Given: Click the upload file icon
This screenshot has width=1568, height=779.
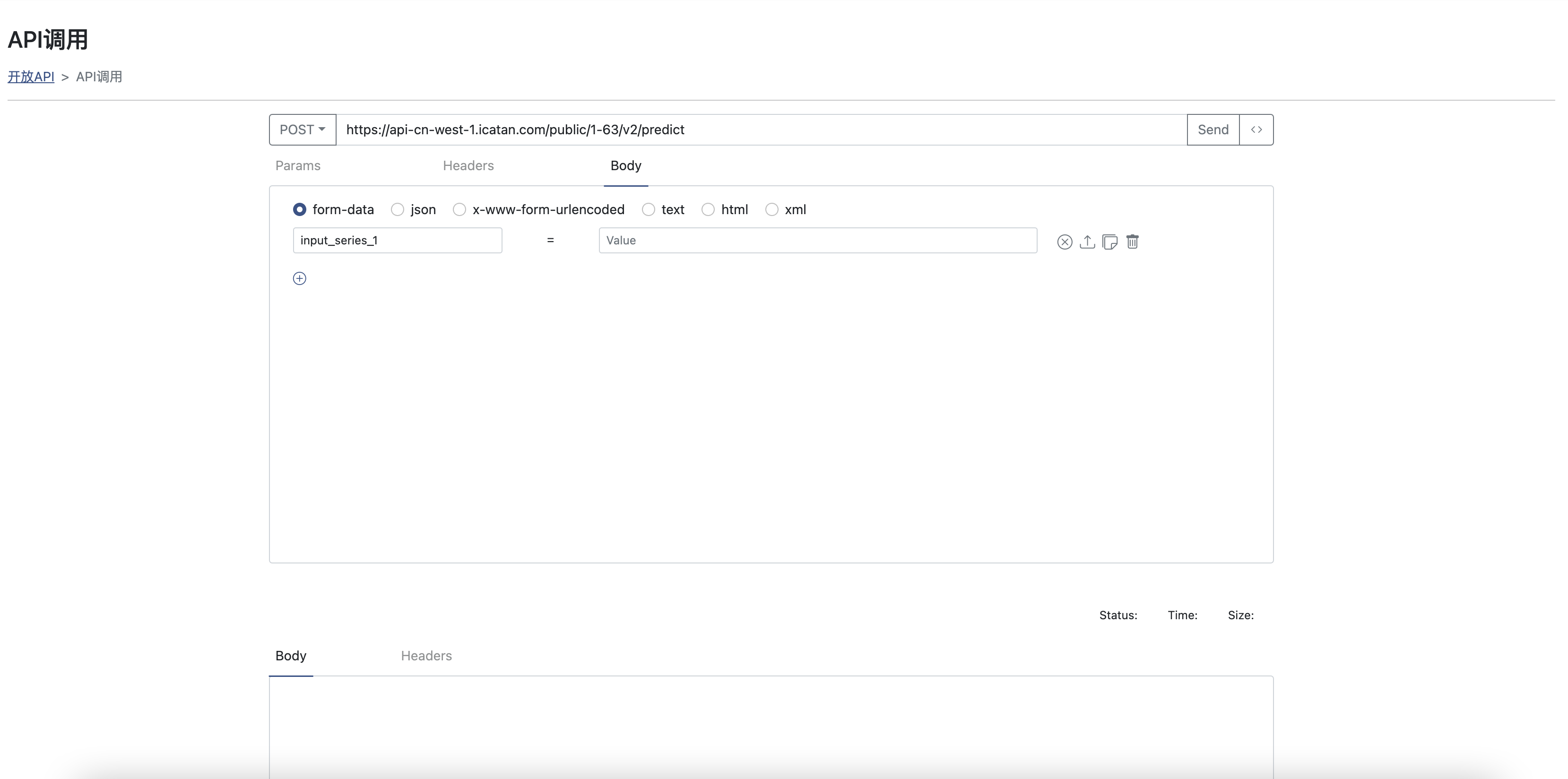Looking at the screenshot, I should (1087, 242).
